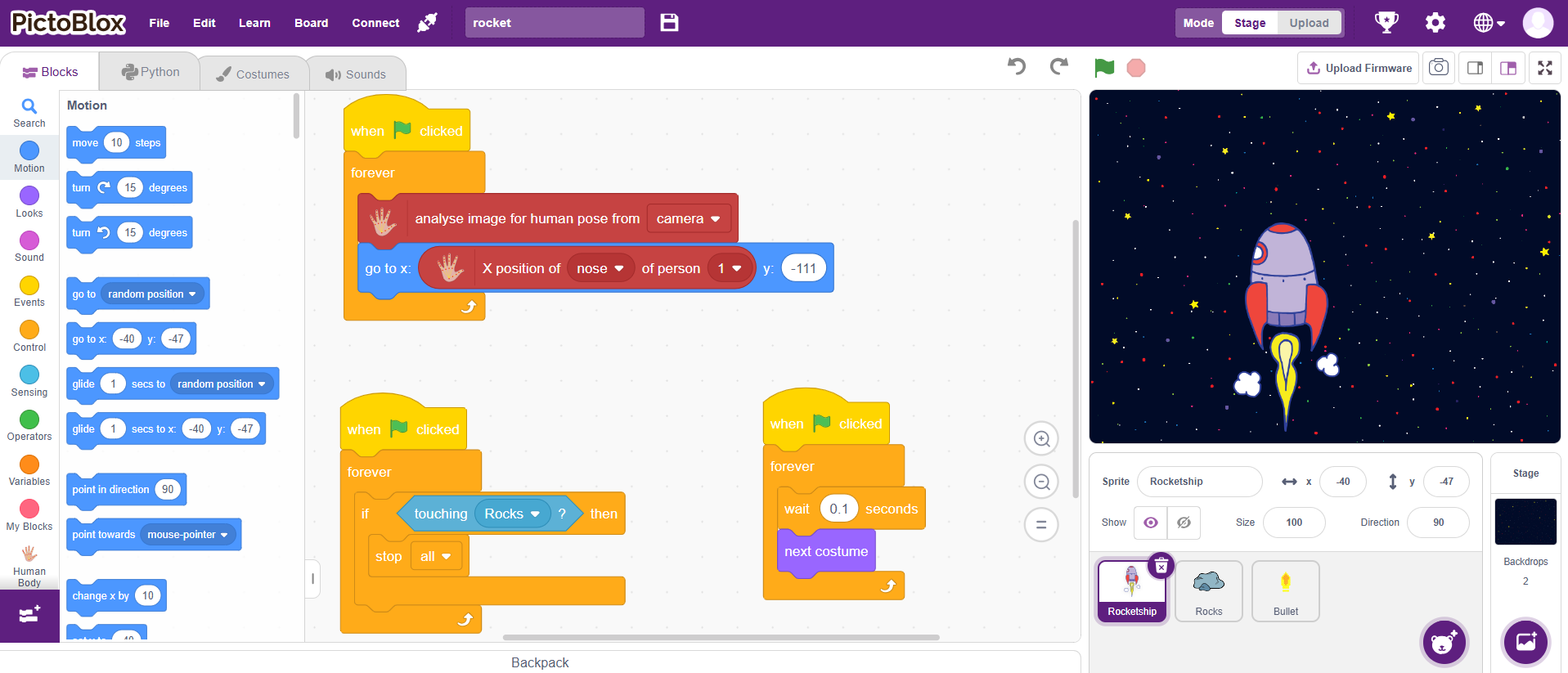
Task: Switch to the Python tab
Action: pyautogui.click(x=151, y=72)
